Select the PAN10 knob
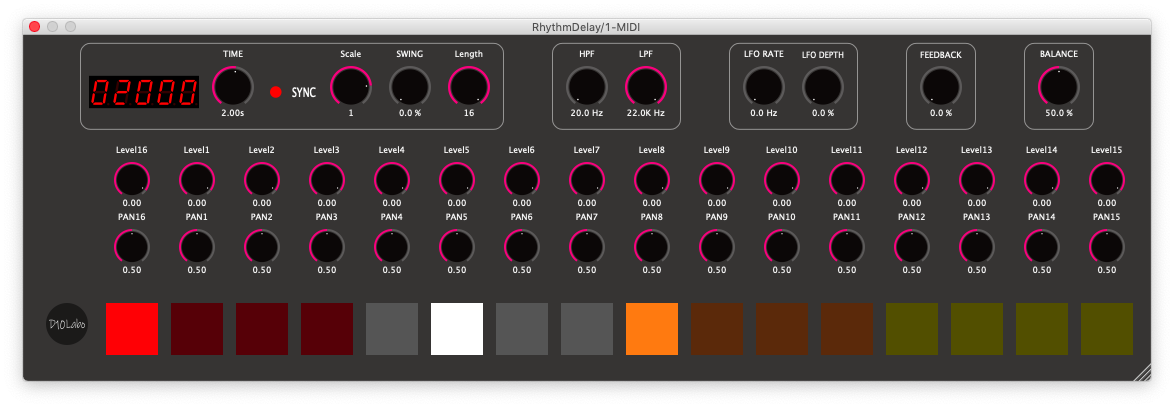 point(782,247)
